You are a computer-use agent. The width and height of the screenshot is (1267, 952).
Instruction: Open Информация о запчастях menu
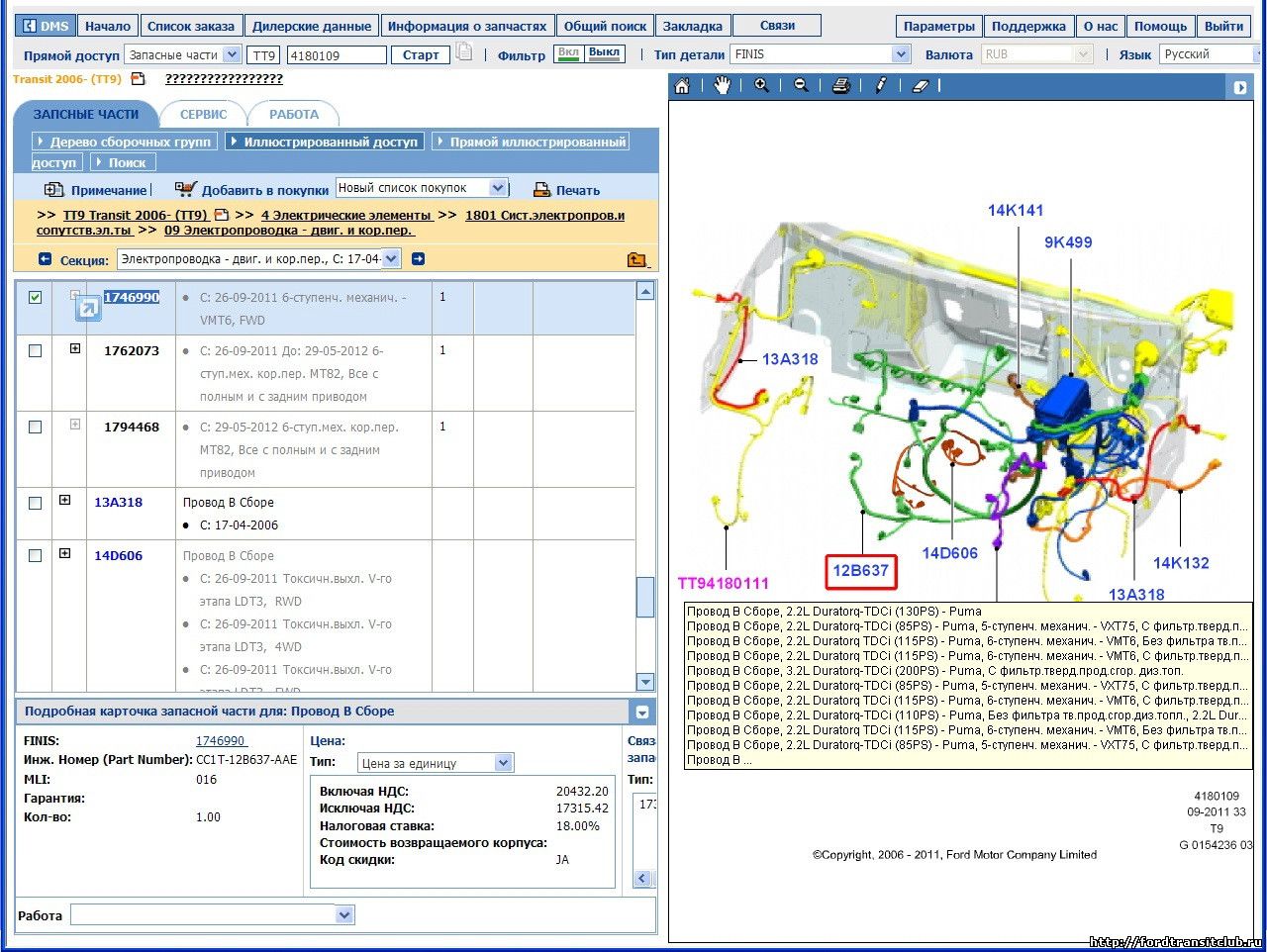[x=467, y=26]
